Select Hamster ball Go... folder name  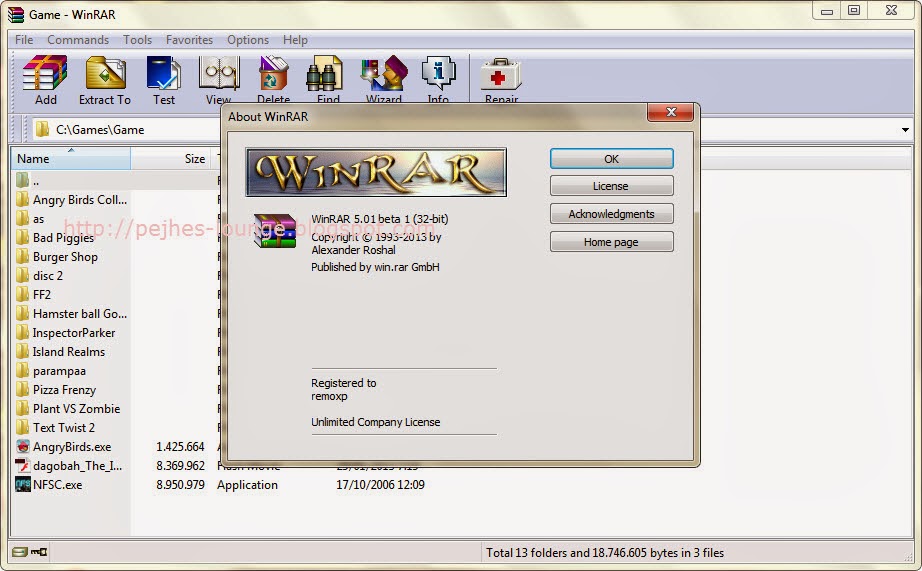(x=80, y=313)
